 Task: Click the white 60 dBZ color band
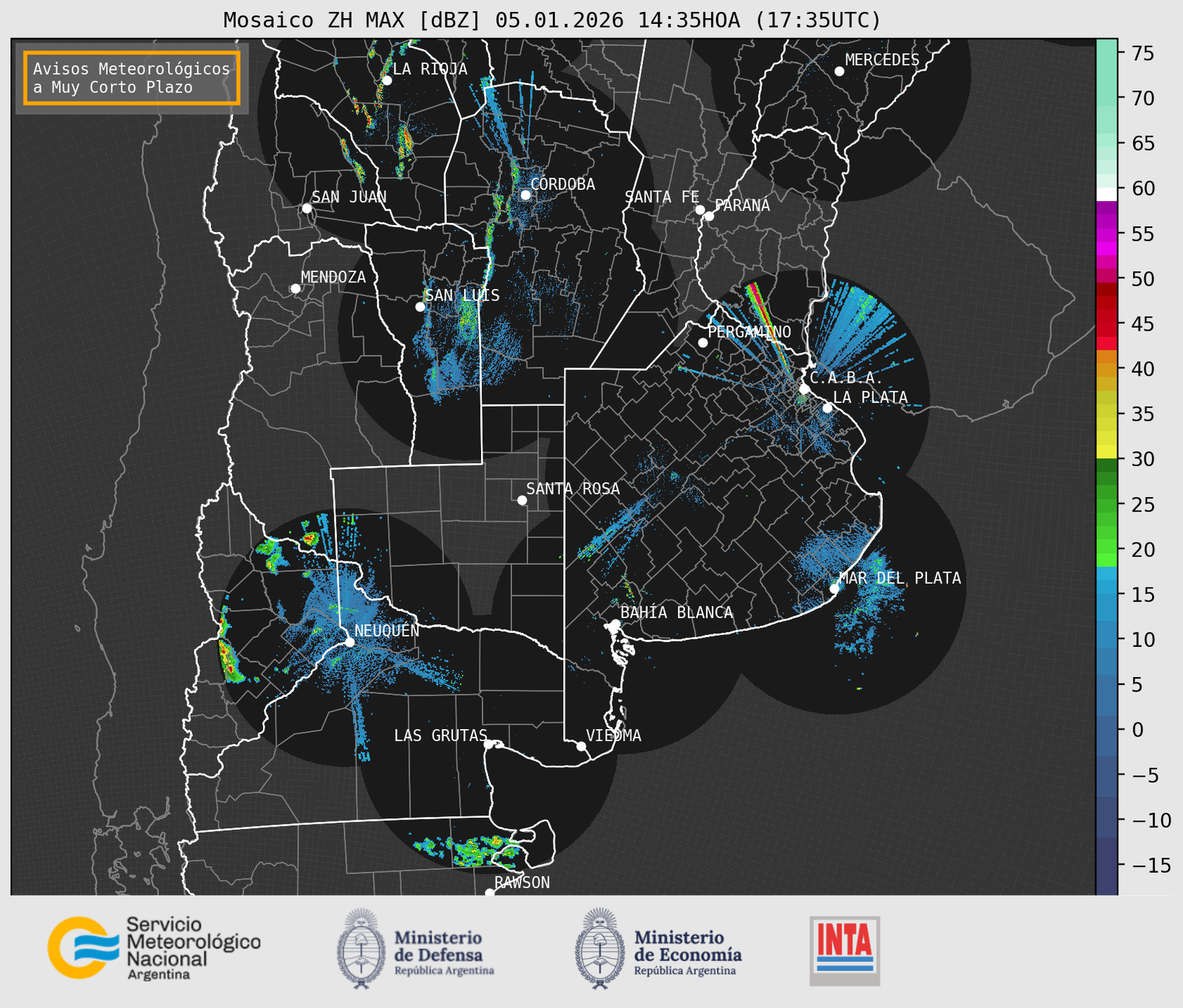[x=1106, y=193]
